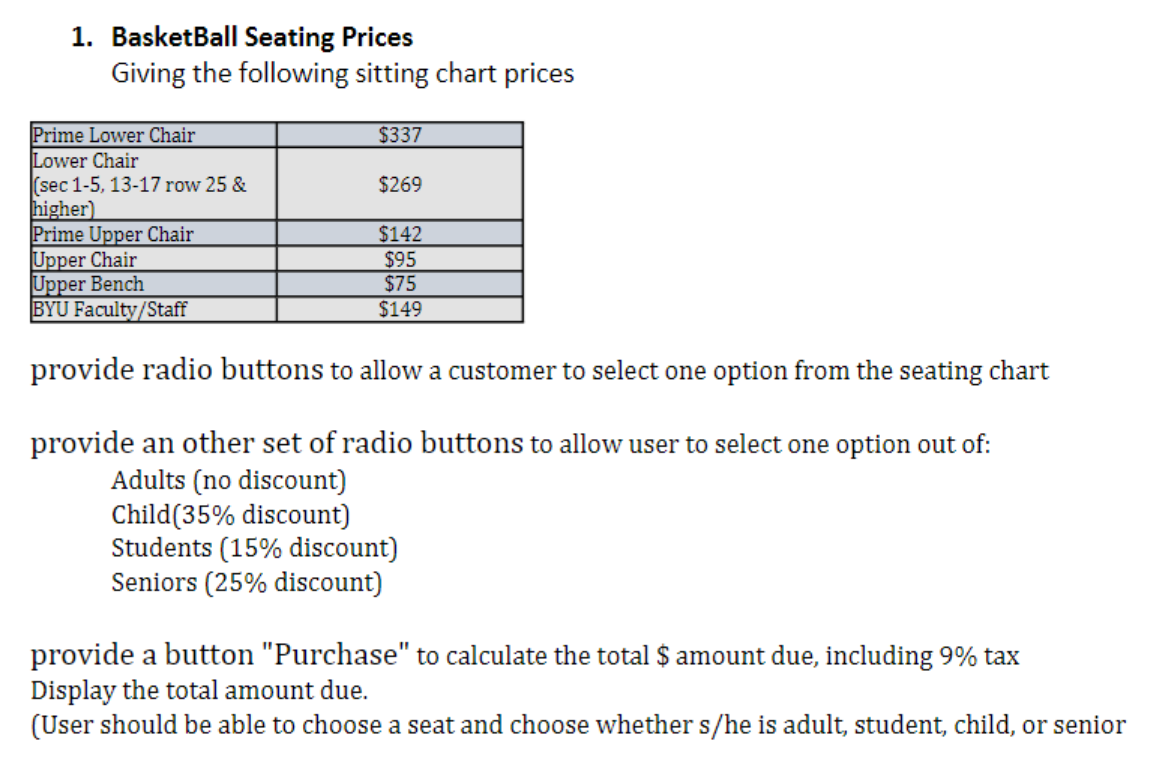This screenshot has height=782, width=1163.
Task: Click the "Child(35% discount)" text
Action: [230, 515]
